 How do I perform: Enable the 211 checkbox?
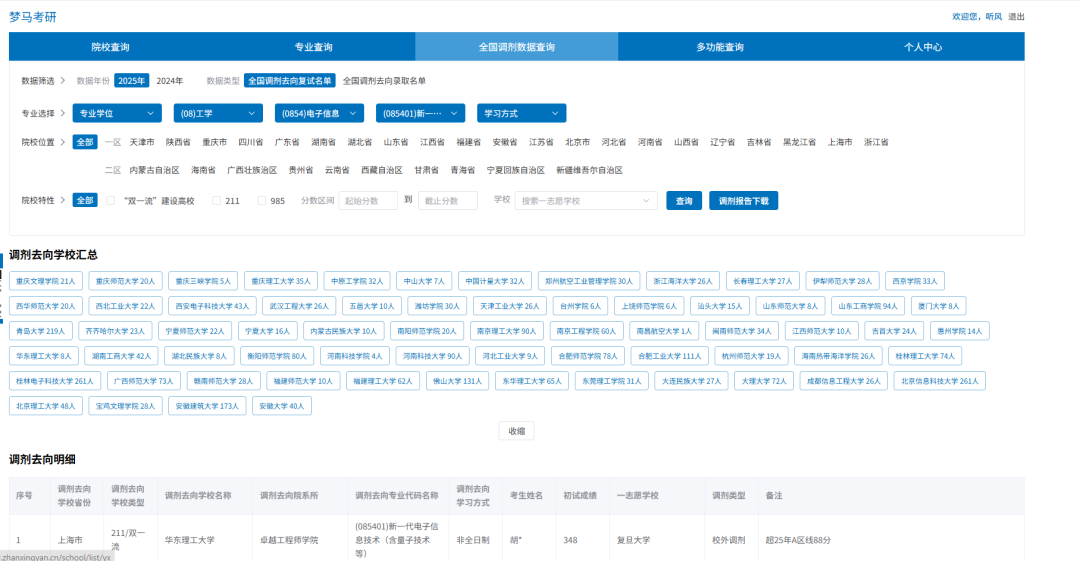click(216, 201)
